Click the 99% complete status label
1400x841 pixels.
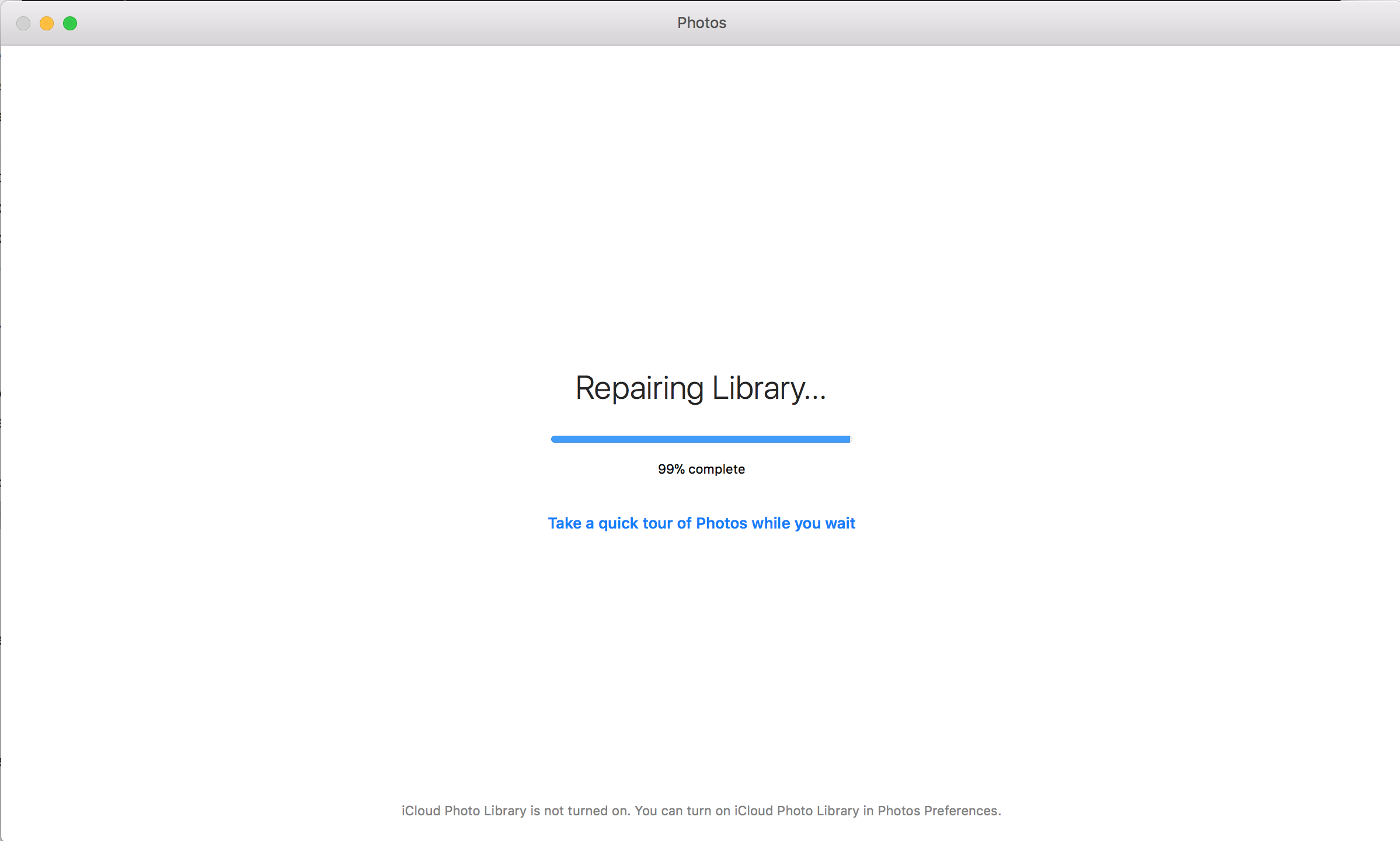(x=701, y=469)
